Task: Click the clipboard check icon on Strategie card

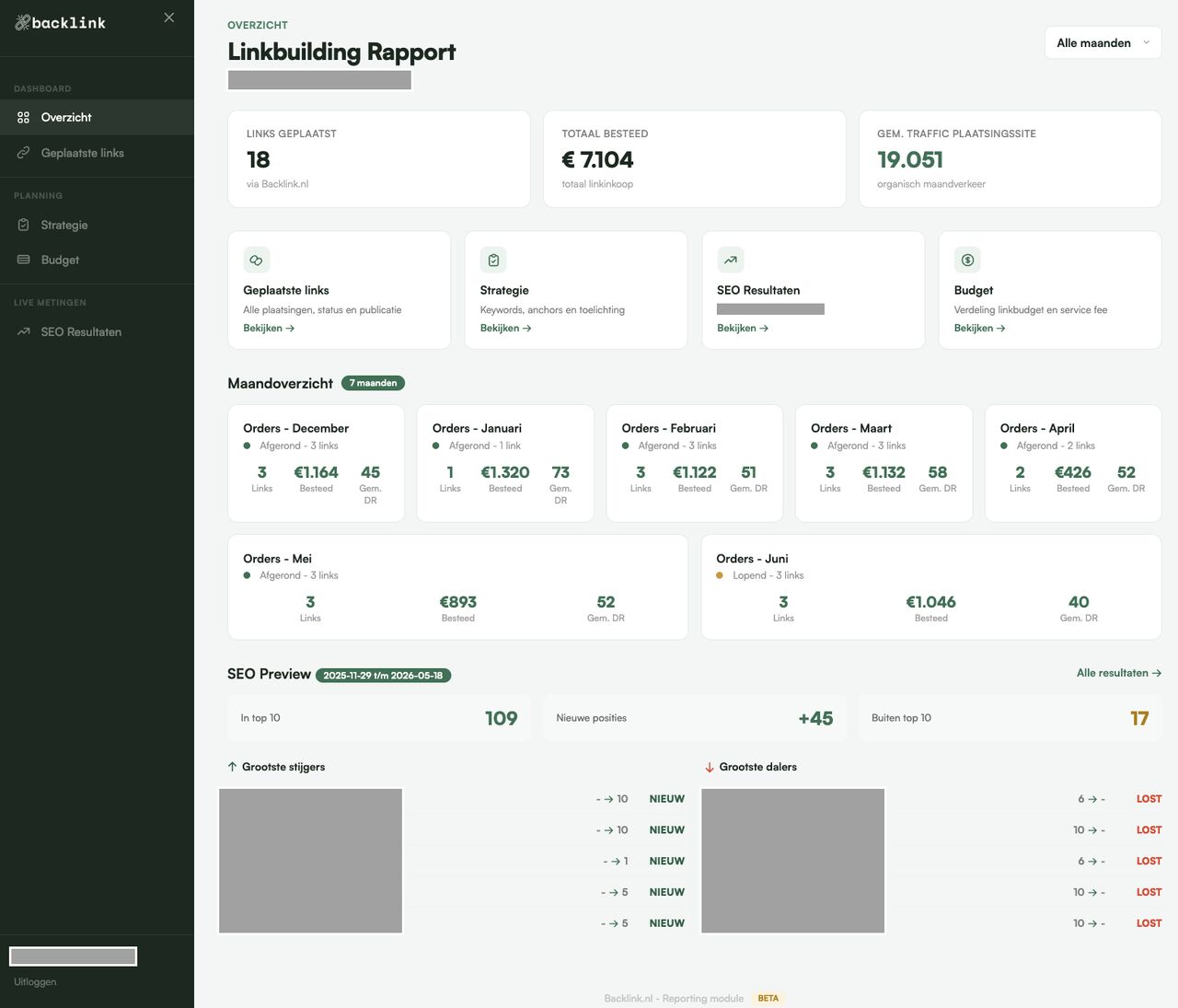Action: coord(493,261)
